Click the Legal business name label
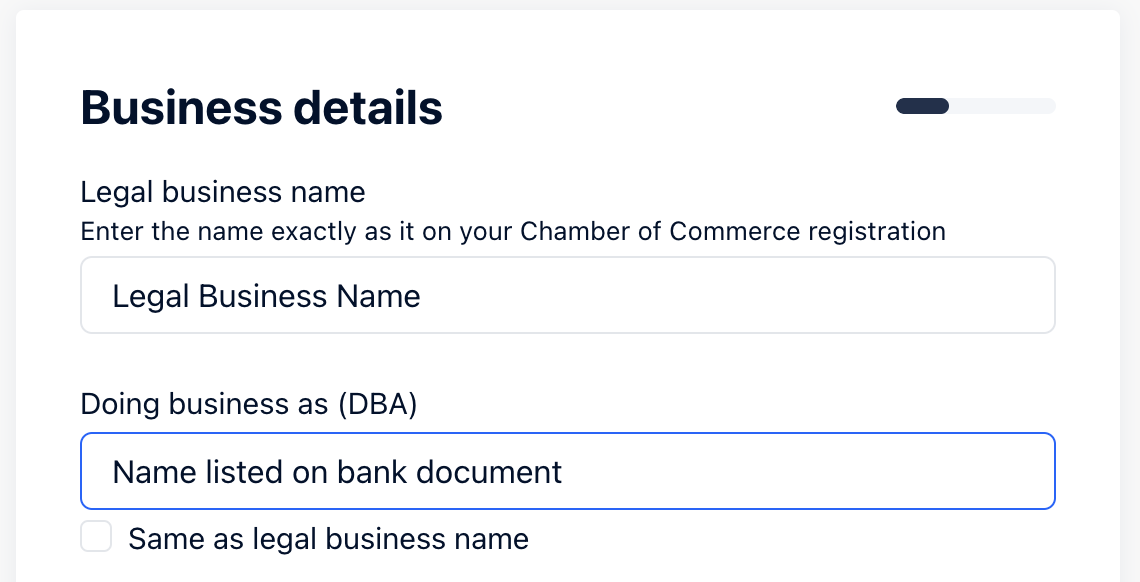Screen dimensions: 1140x582 pyautogui.click(x=222, y=191)
